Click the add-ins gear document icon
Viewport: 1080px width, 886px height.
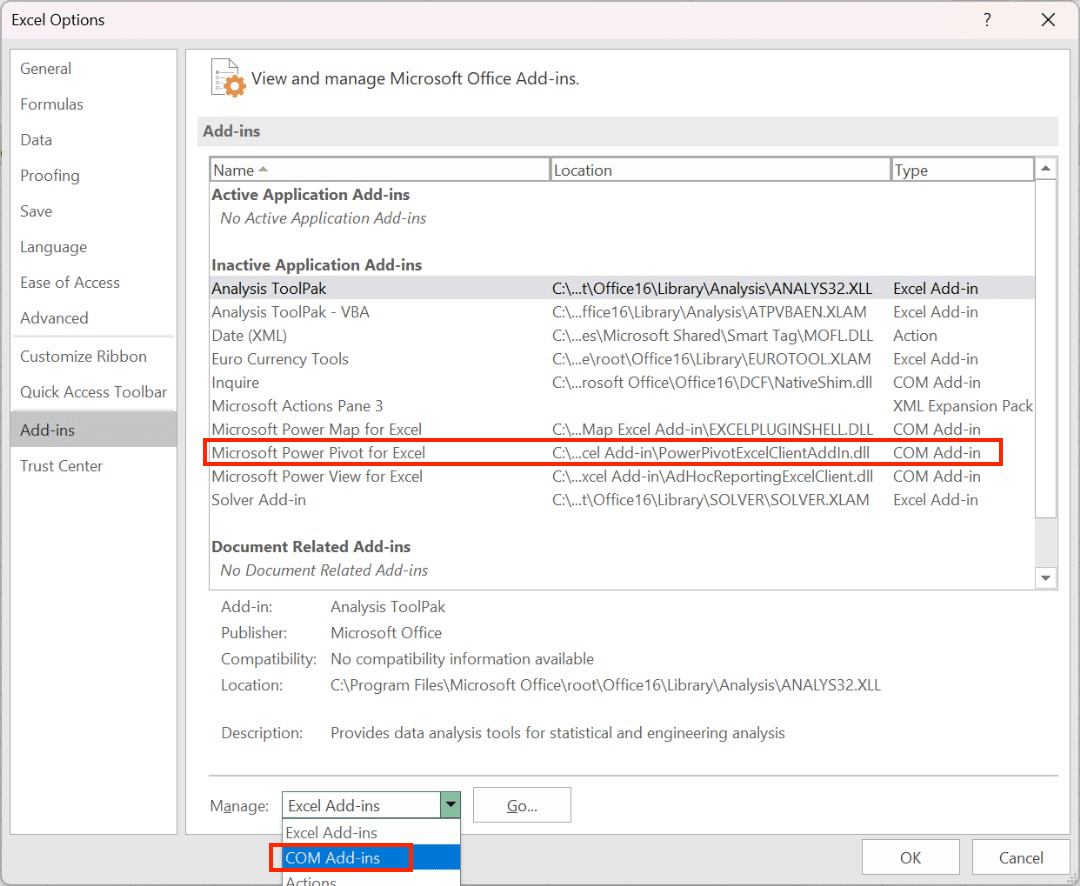pos(228,78)
